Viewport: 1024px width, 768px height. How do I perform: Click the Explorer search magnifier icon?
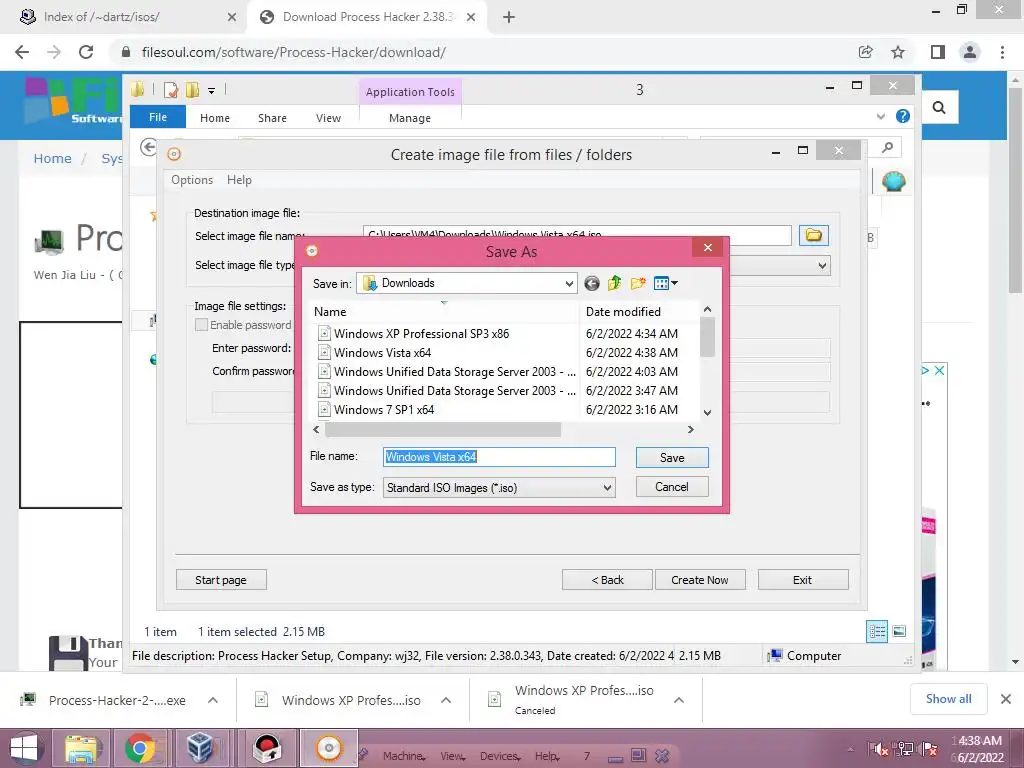click(x=888, y=148)
